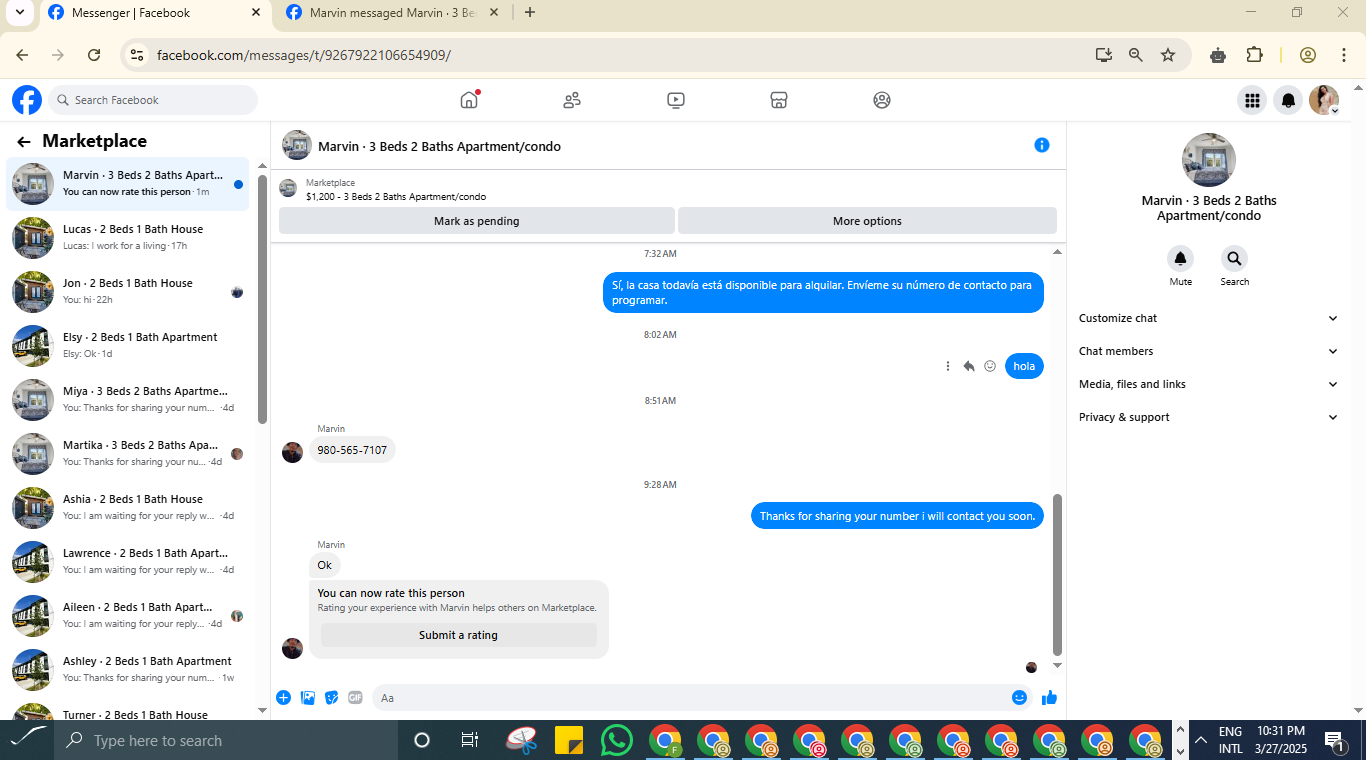Open Jon 2 Beds 1 Bath House chat
Image resolution: width=1366 pixels, height=760 pixels.
click(128, 292)
